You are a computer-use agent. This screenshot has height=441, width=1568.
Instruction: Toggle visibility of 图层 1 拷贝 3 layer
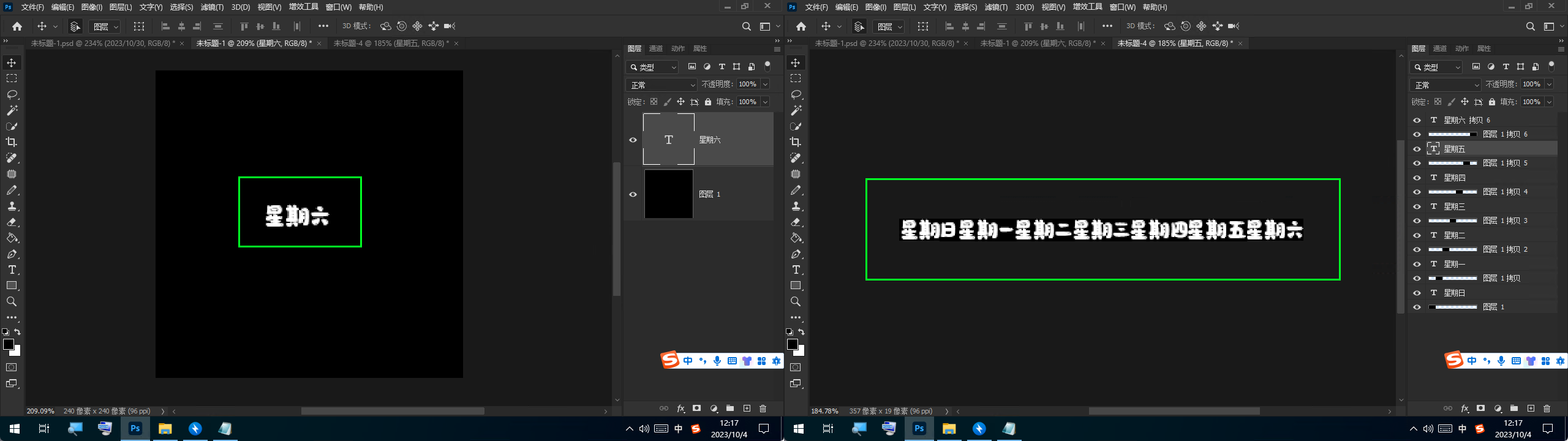point(1417,221)
